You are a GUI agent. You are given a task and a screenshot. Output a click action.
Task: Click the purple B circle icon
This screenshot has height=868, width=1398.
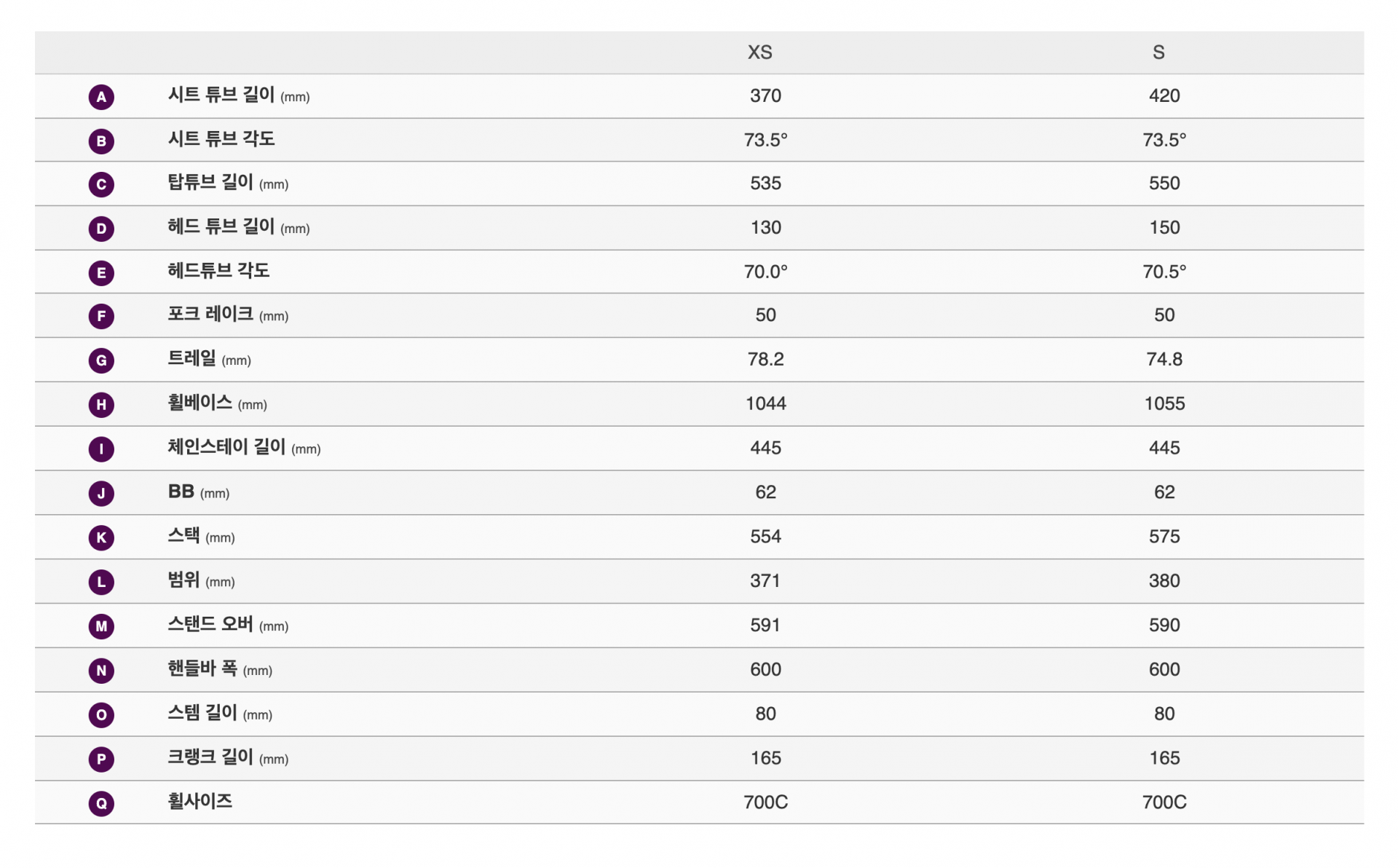pyautogui.click(x=101, y=141)
